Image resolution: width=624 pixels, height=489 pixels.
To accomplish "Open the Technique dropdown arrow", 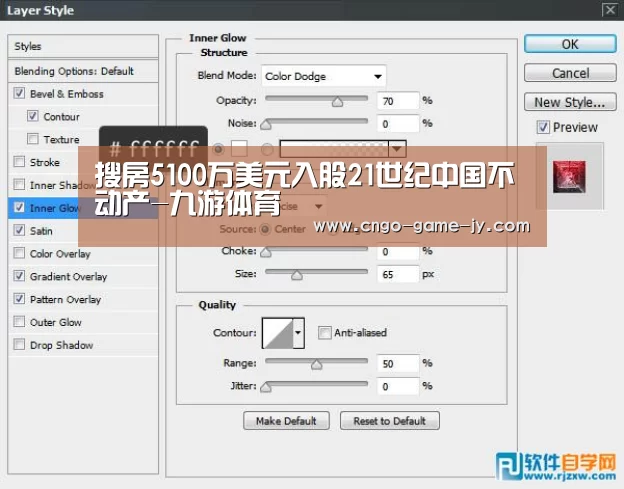I will (x=318, y=206).
